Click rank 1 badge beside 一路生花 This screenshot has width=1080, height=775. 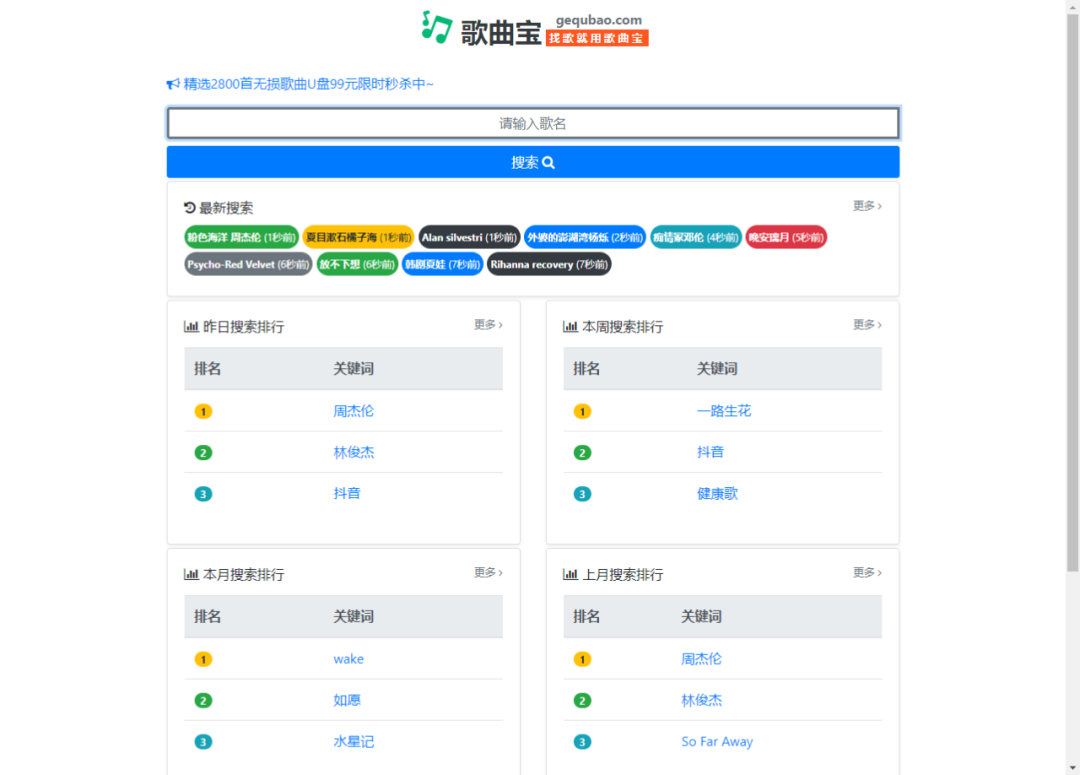582,412
